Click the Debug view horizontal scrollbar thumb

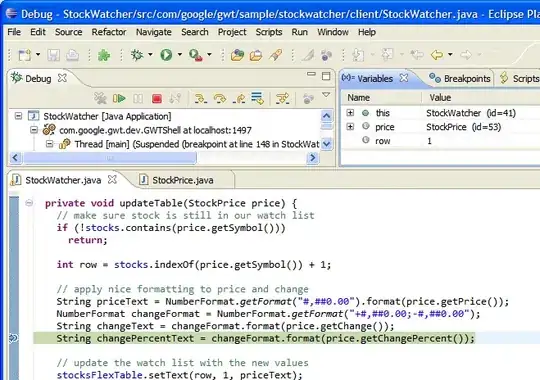110,158
